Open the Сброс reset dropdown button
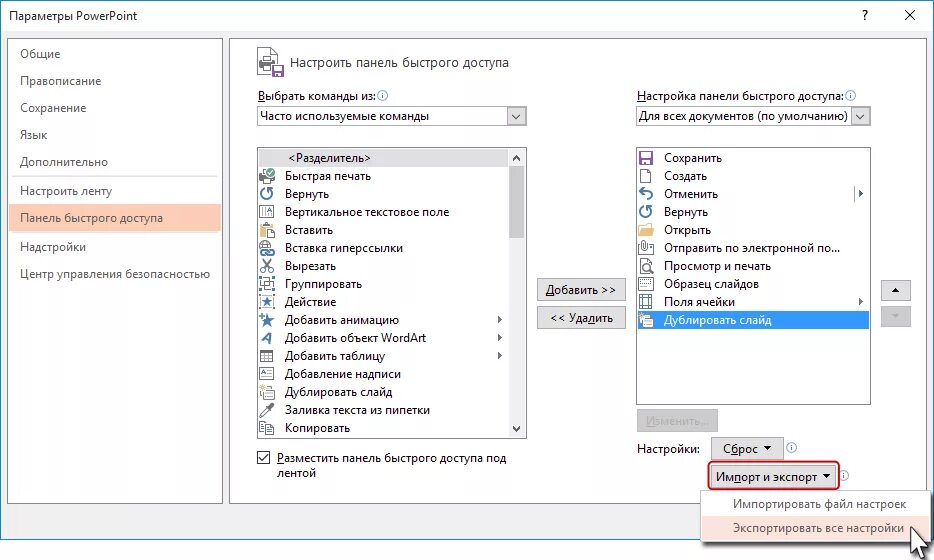 [x=747, y=449]
